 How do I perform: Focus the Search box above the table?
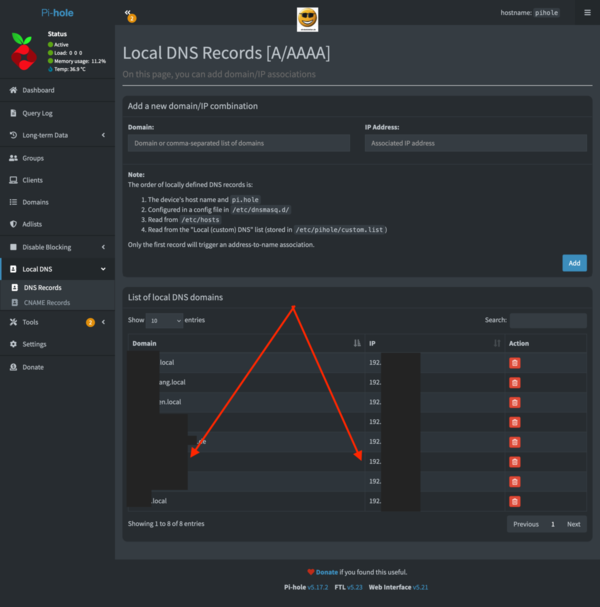(x=548, y=321)
